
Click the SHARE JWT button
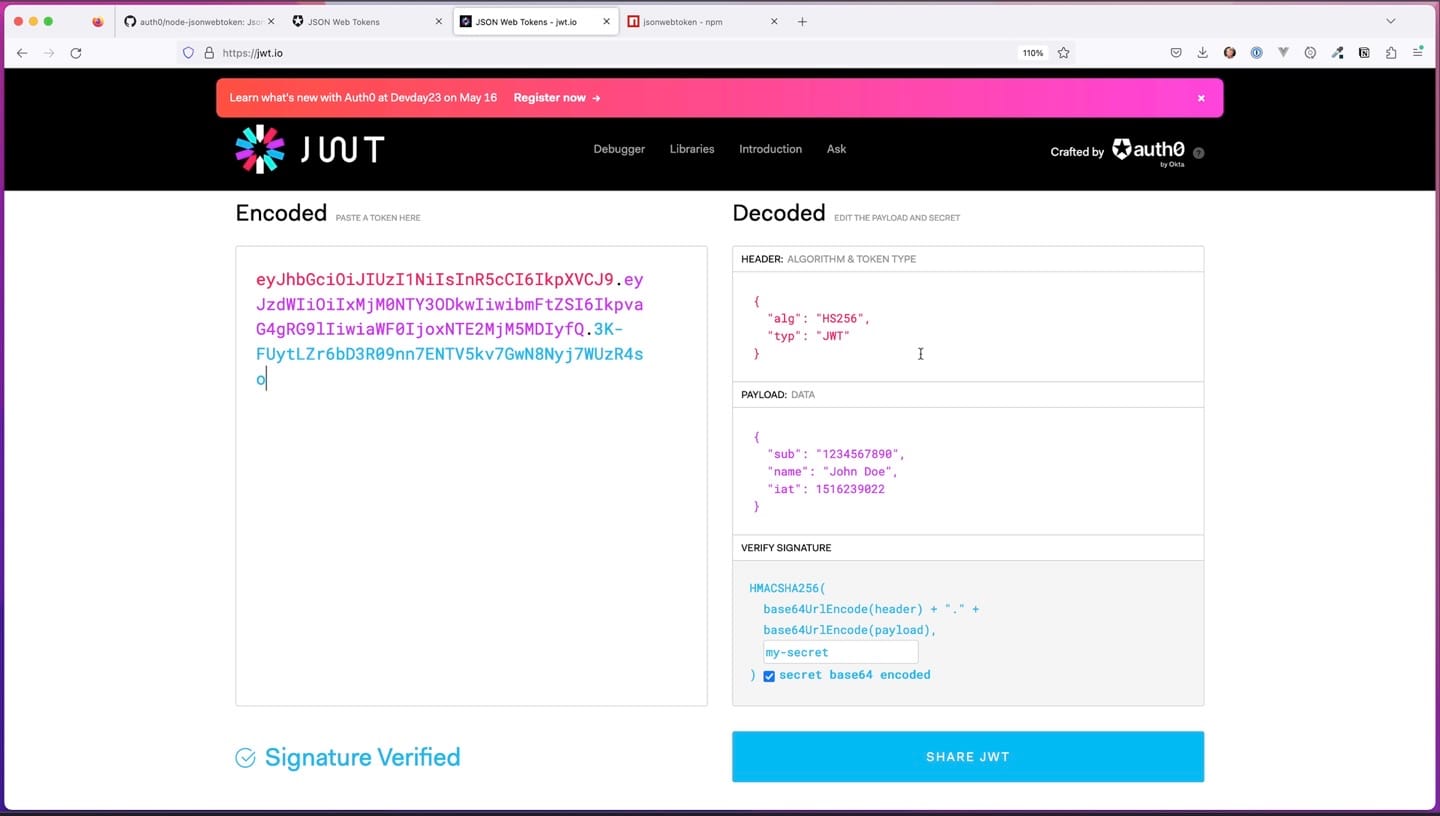pyautogui.click(x=967, y=757)
